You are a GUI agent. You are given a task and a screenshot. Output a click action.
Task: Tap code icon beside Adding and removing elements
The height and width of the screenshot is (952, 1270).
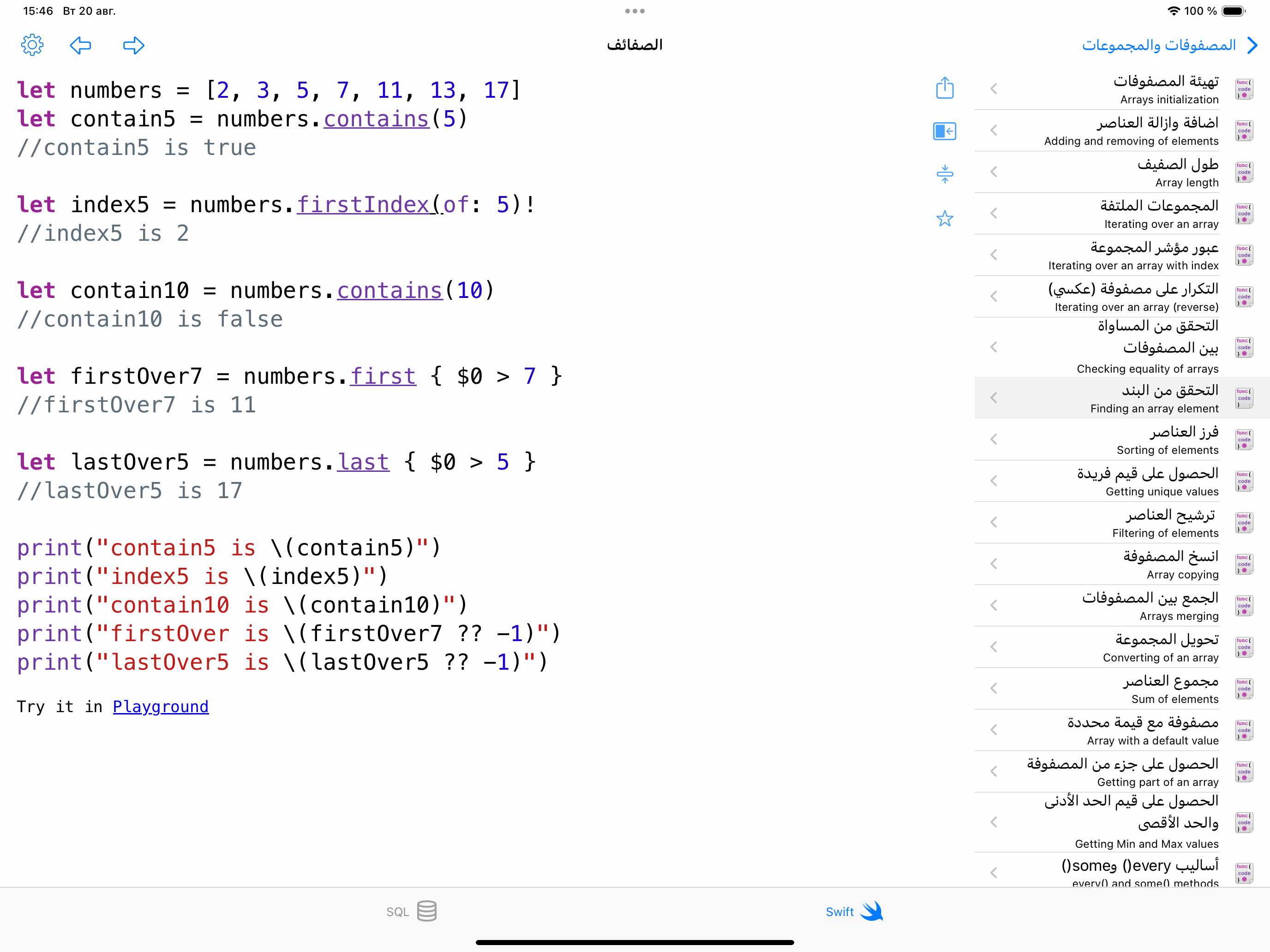(x=1244, y=130)
